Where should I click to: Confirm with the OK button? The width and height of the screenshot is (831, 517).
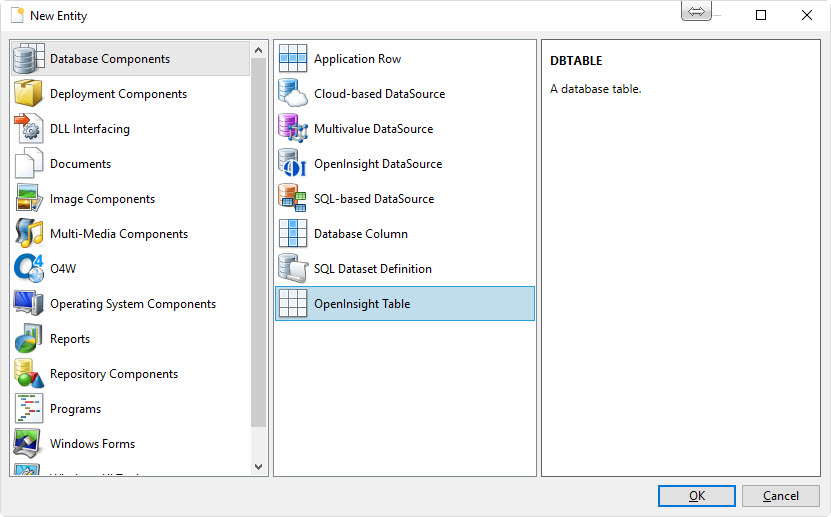[x=696, y=496]
